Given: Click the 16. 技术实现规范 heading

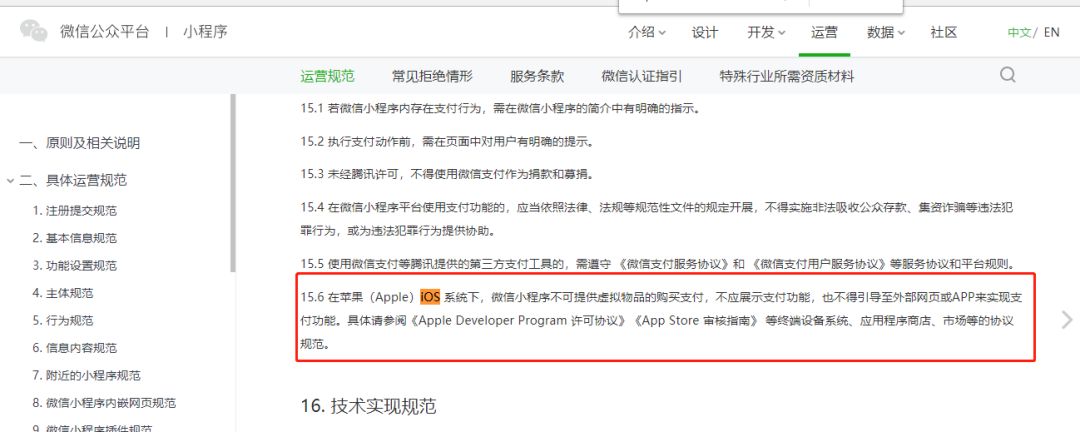Looking at the screenshot, I should (368, 406).
